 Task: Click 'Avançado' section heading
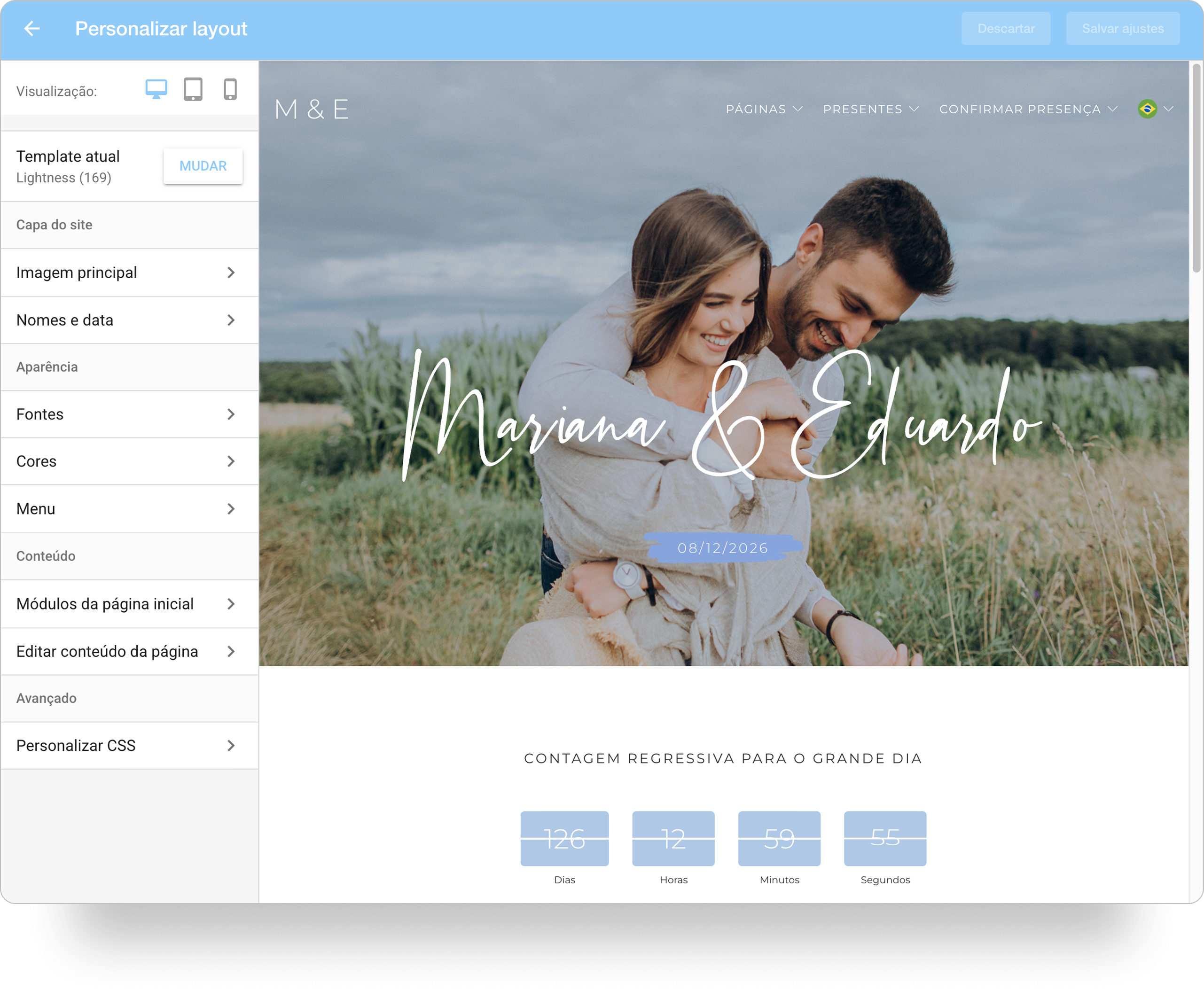click(47, 698)
